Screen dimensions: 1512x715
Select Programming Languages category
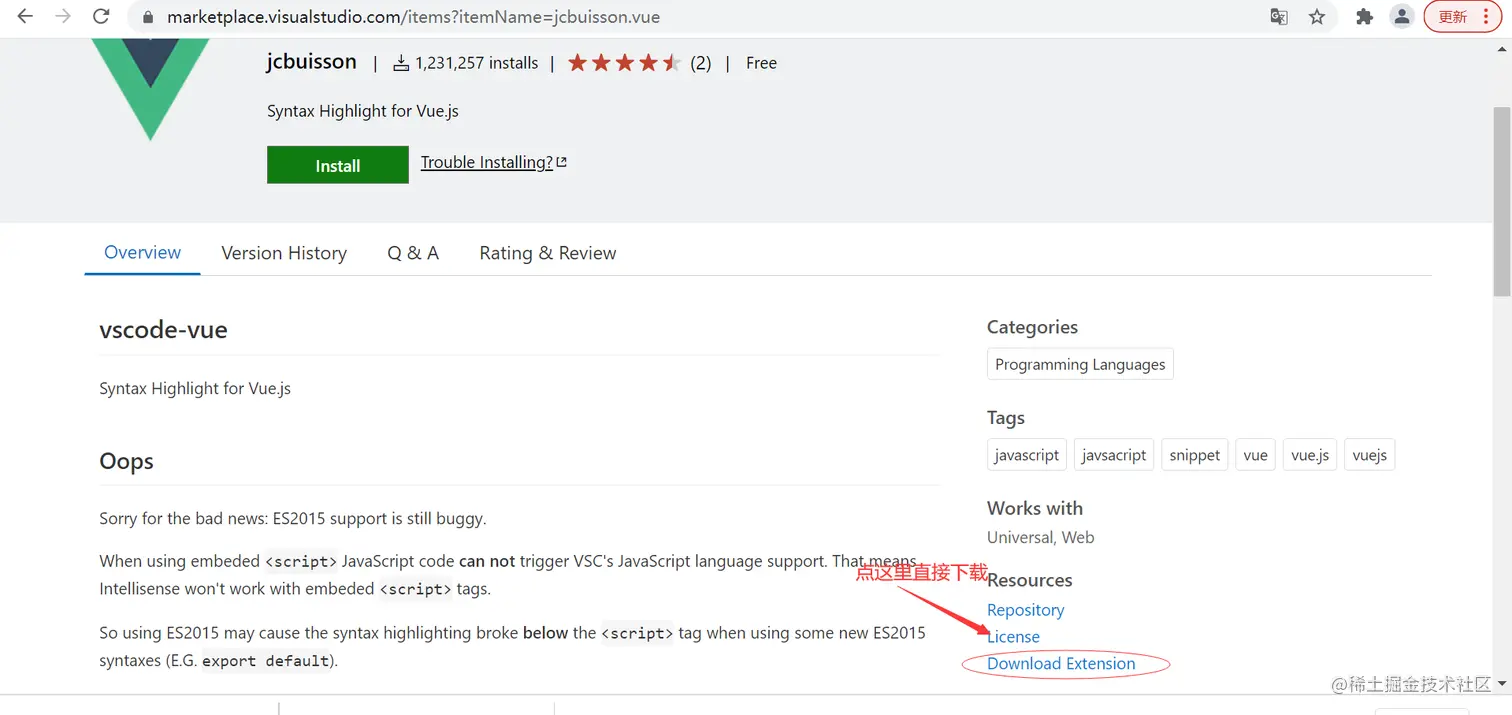pyautogui.click(x=1080, y=364)
